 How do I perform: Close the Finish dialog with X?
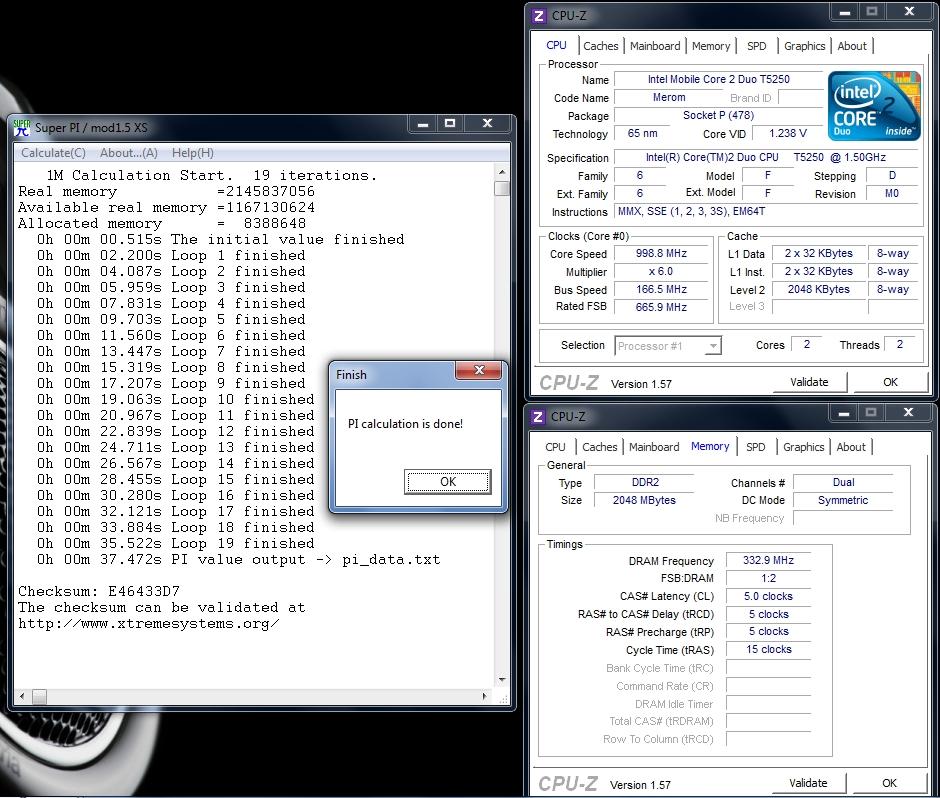pyautogui.click(x=478, y=370)
